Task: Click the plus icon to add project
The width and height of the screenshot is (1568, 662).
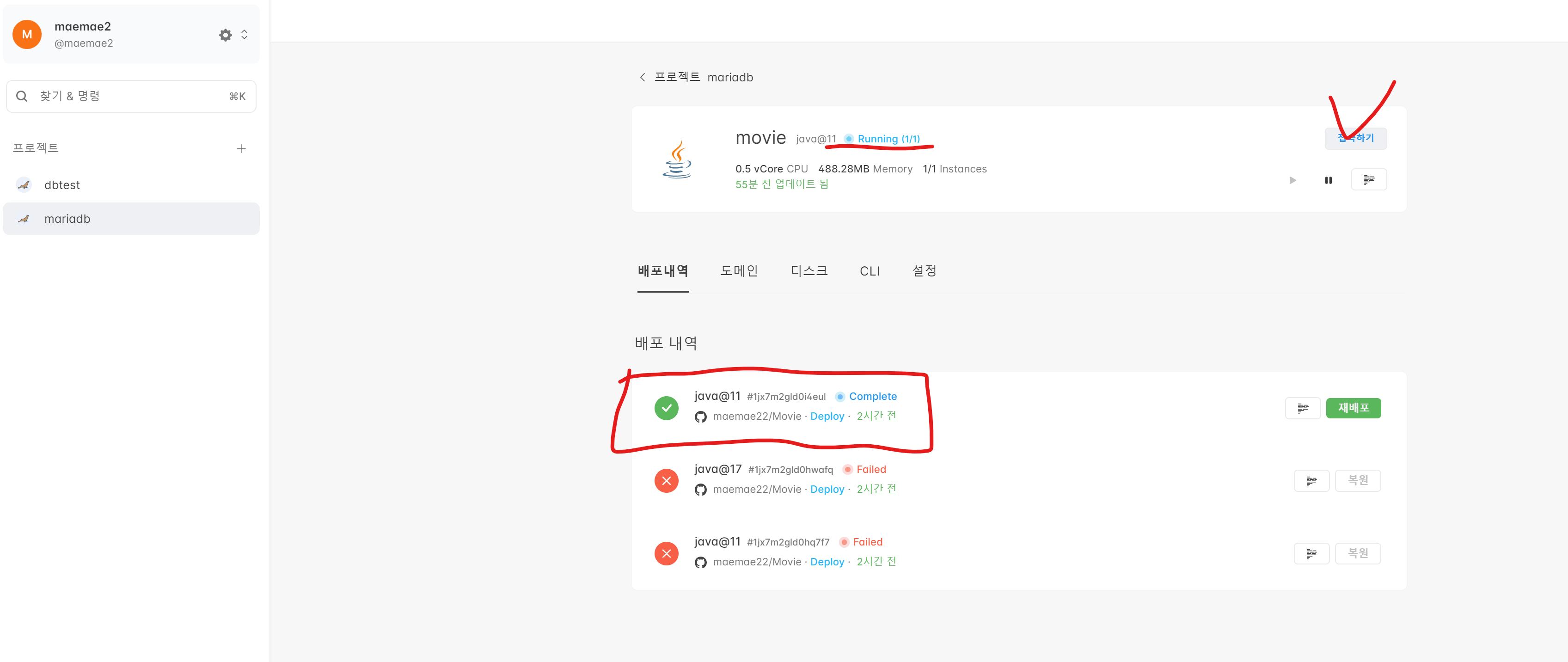Action: (x=241, y=148)
